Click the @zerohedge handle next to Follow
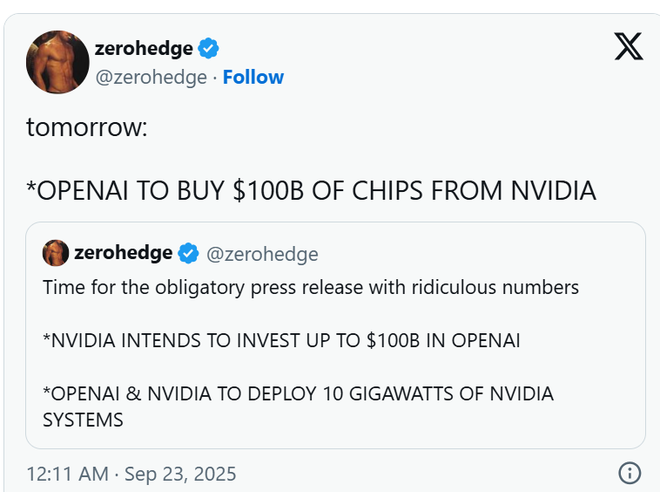660x492 pixels. click(x=150, y=77)
